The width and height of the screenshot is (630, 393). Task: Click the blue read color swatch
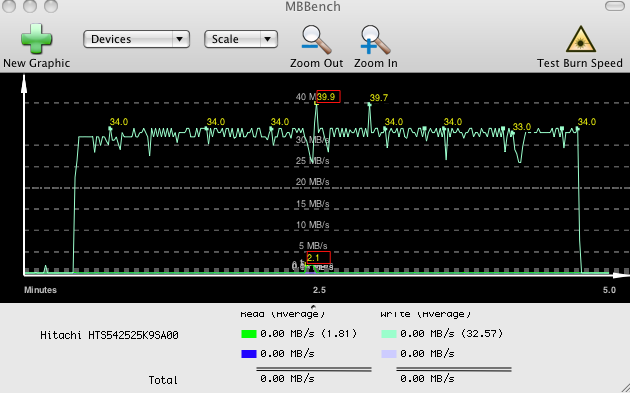[x=249, y=354]
